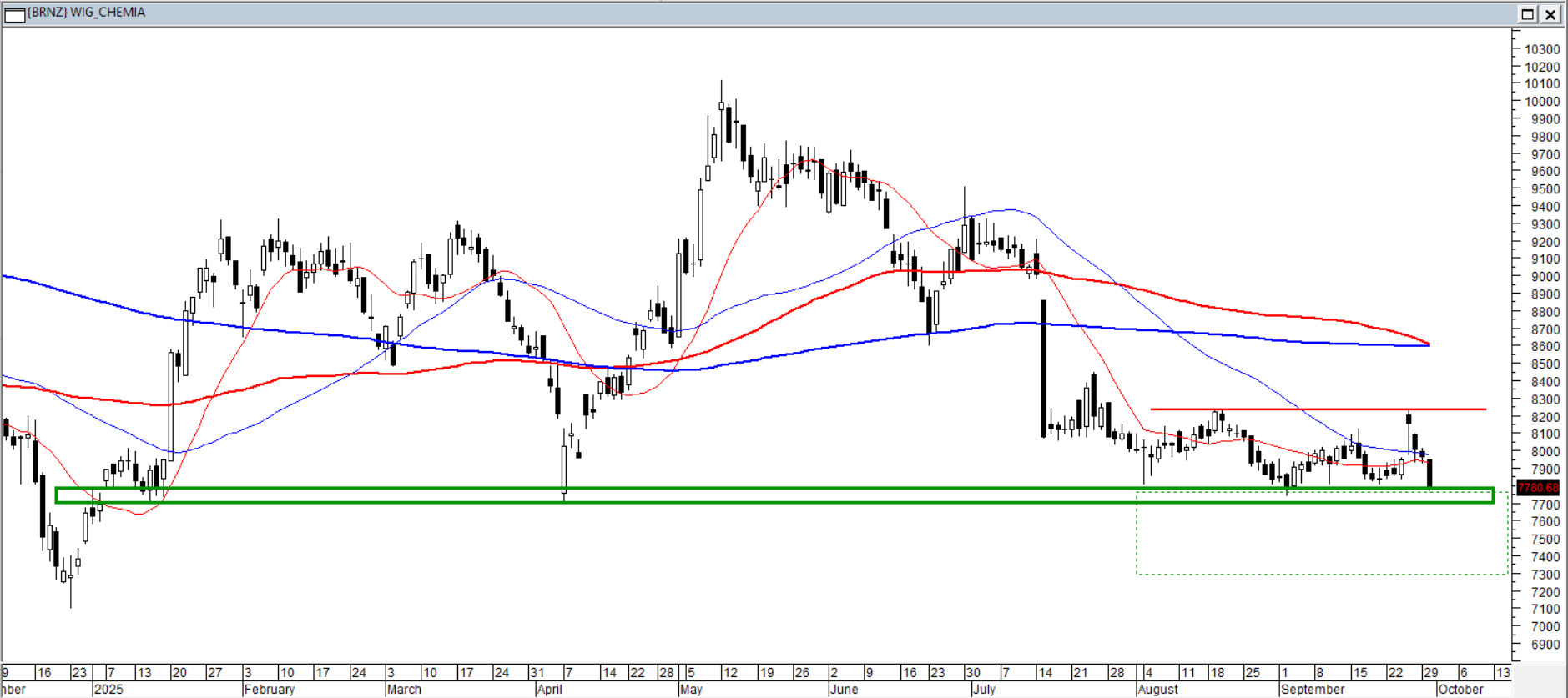Select the large mid-July gap-down black candle
Image resolution: width=1568 pixels, height=698 pixels.
point(1043,367)
